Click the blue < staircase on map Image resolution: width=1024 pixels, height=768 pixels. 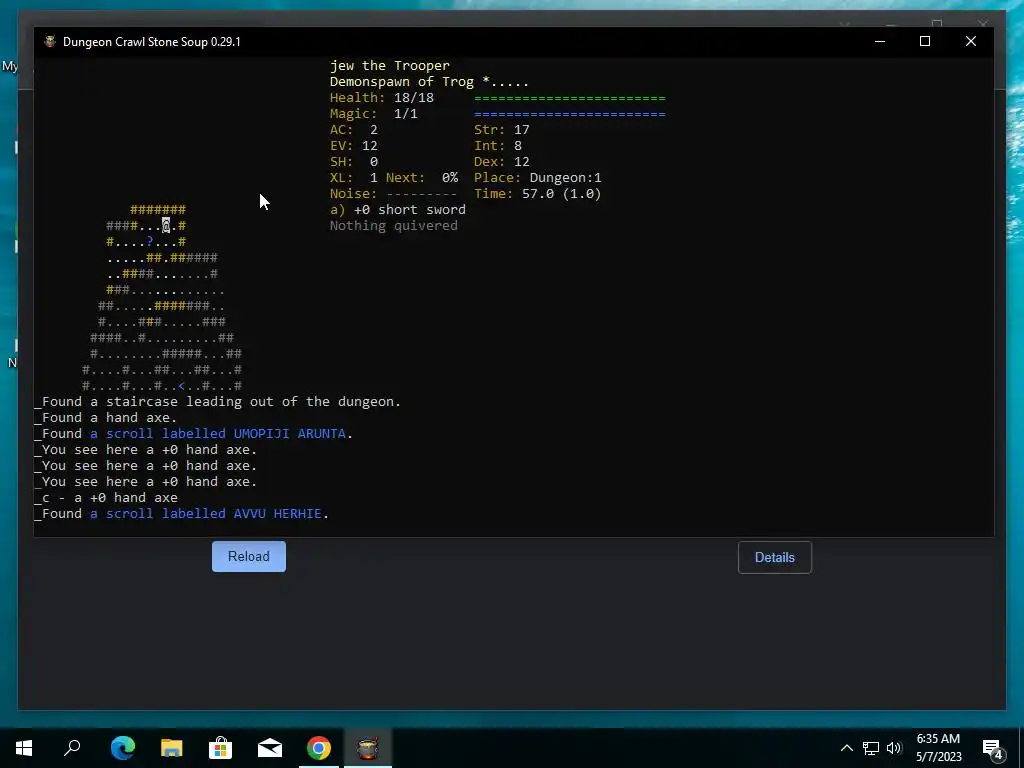click(x=182, y=386)
